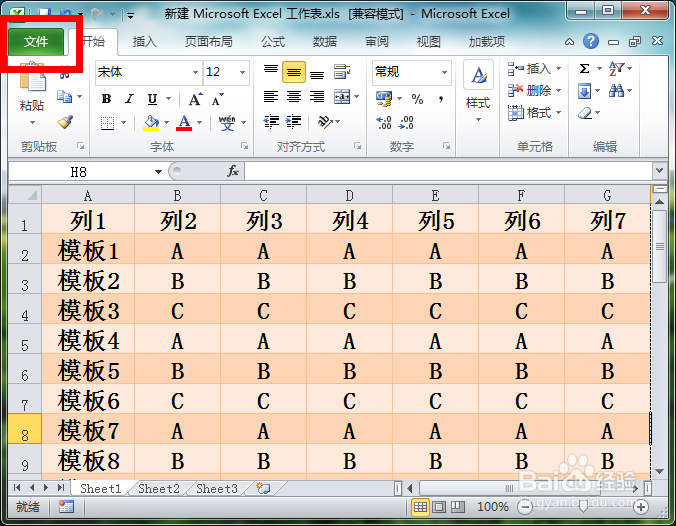
Task: Open the 数据 ribbon tab
Action: click(x=324, y=42)
